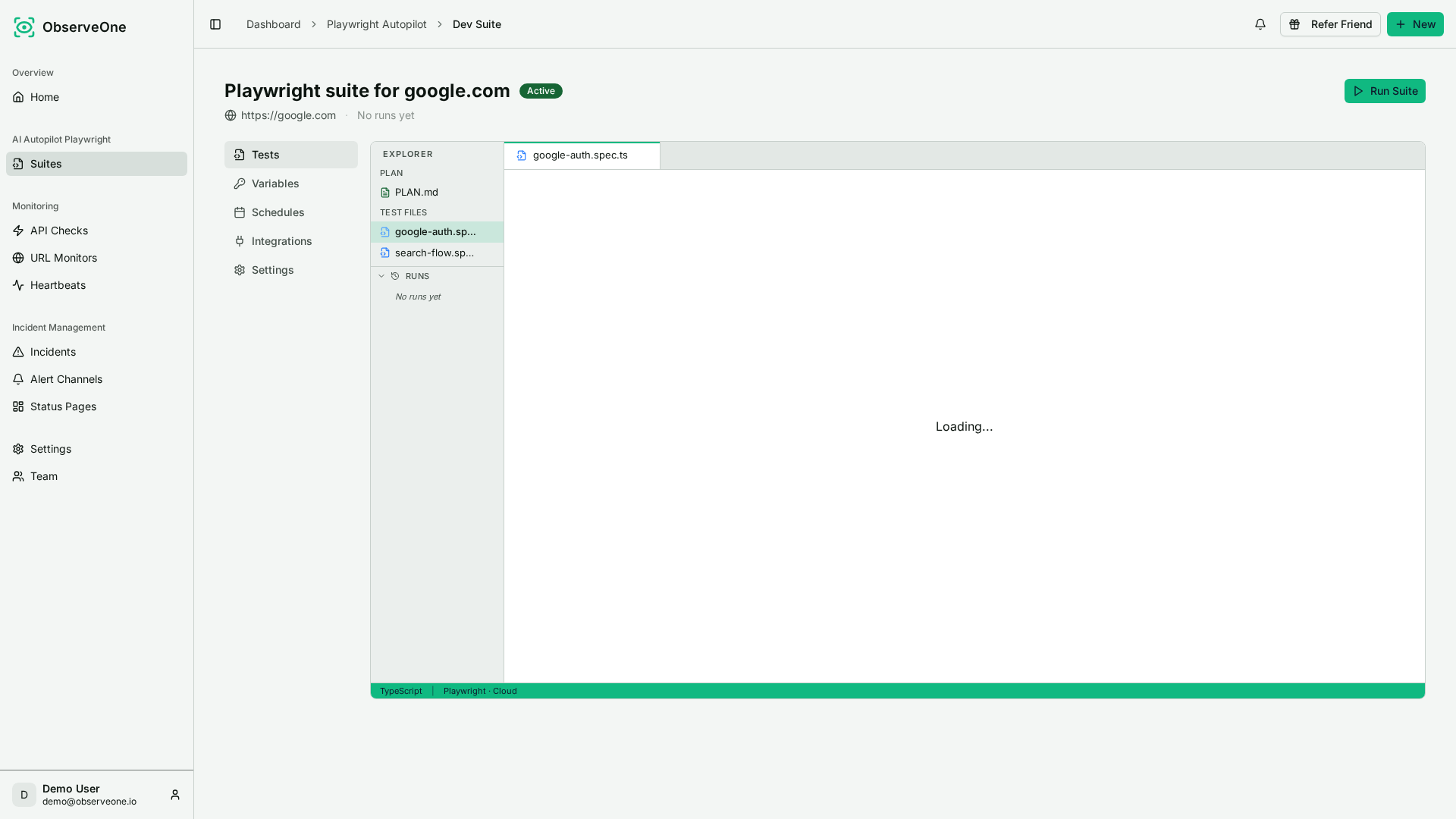1456x819 pixels.
Task: Click the Status Pages grid icon
Action: click(18, 406)
